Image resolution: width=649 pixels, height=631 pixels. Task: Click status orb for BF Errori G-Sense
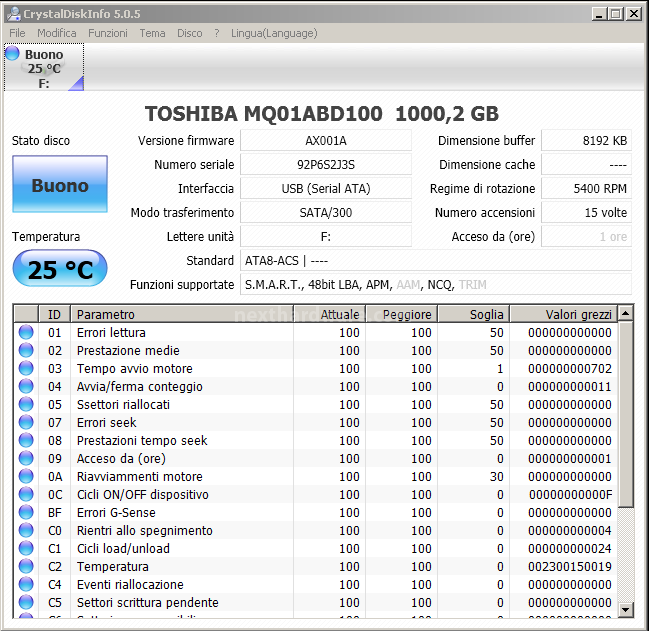pyautogui.click(x=26, y=512)
